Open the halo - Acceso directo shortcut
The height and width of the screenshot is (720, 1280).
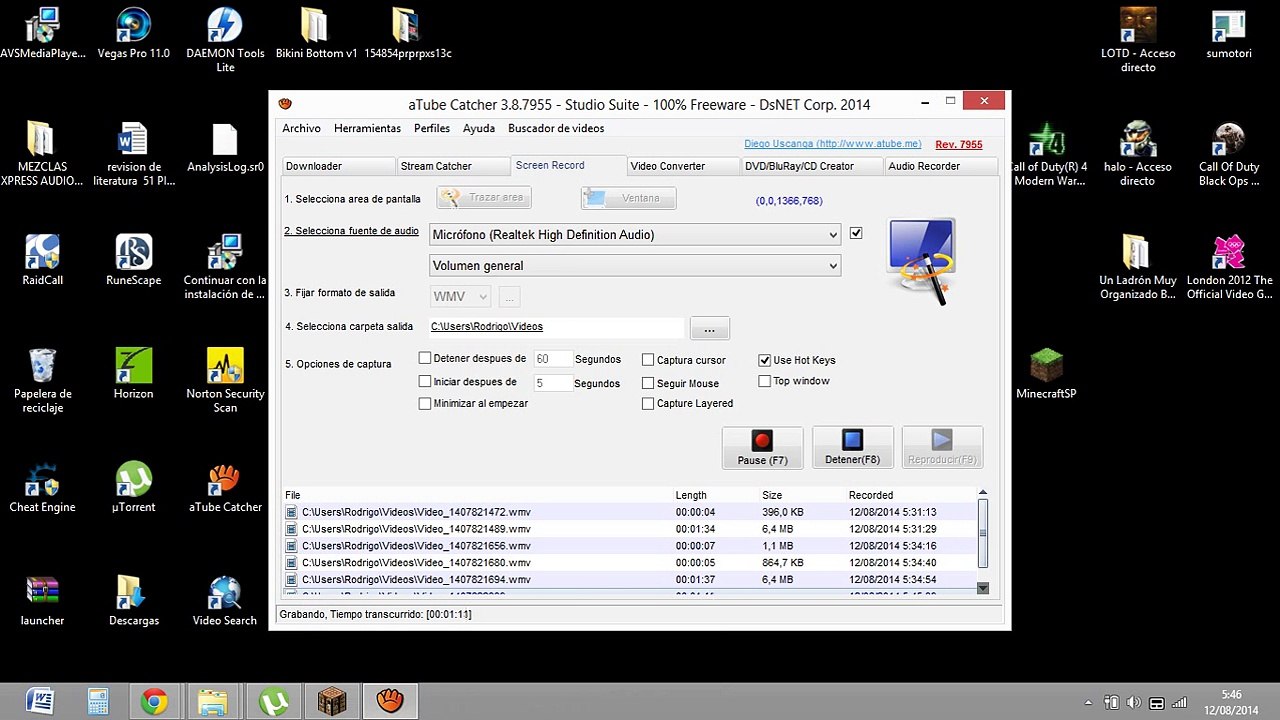coord(1137,154)
